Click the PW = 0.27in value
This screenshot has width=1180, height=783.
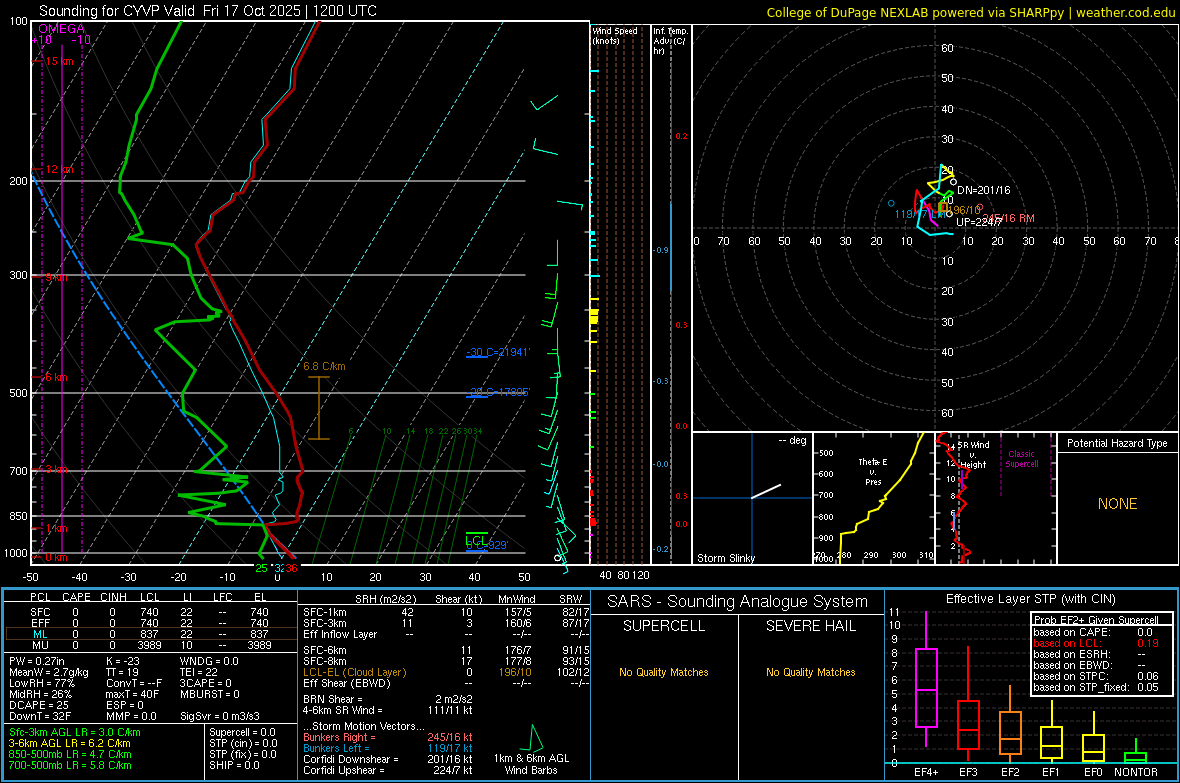pos(36,661)
